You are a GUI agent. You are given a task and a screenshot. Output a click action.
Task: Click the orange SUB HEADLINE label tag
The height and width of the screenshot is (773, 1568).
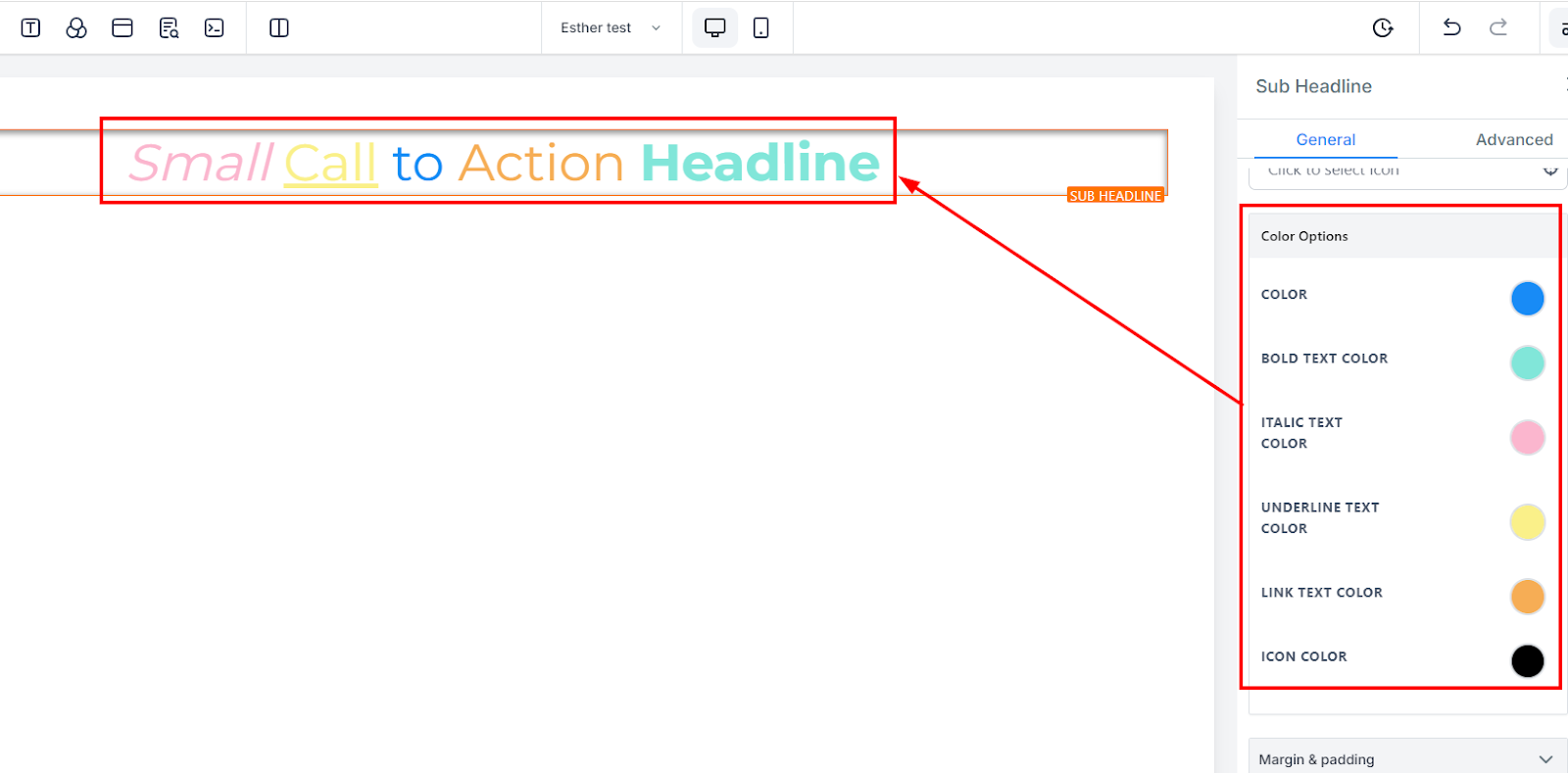pos(1115,195)
